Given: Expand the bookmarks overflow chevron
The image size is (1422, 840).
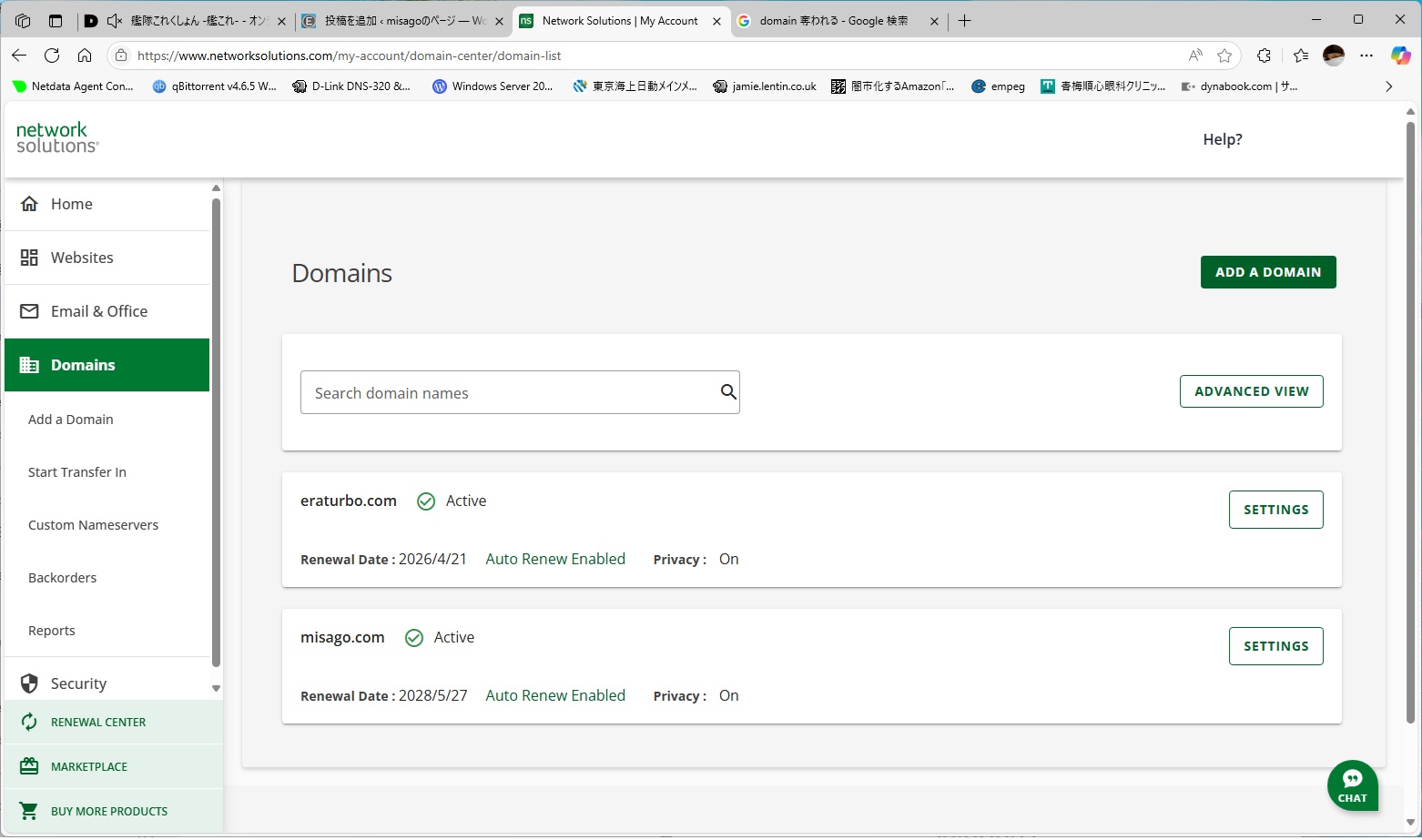Looking at the screenshot, I should (x=1388, y=86).
